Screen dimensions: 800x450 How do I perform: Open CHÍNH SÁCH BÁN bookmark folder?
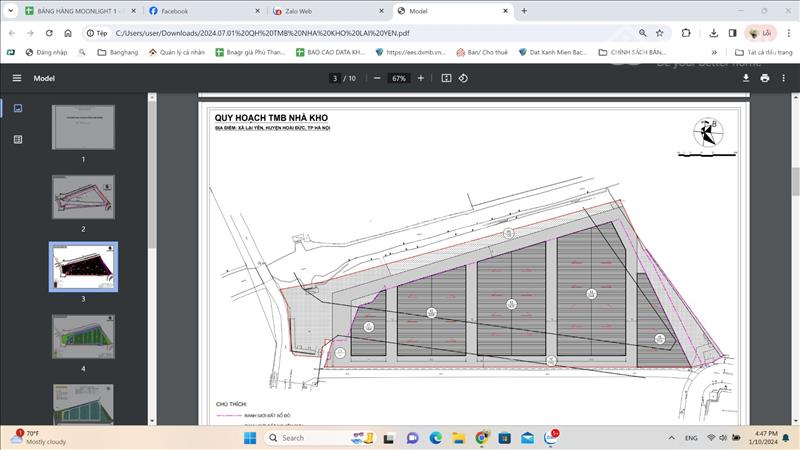tap(632, 52)
